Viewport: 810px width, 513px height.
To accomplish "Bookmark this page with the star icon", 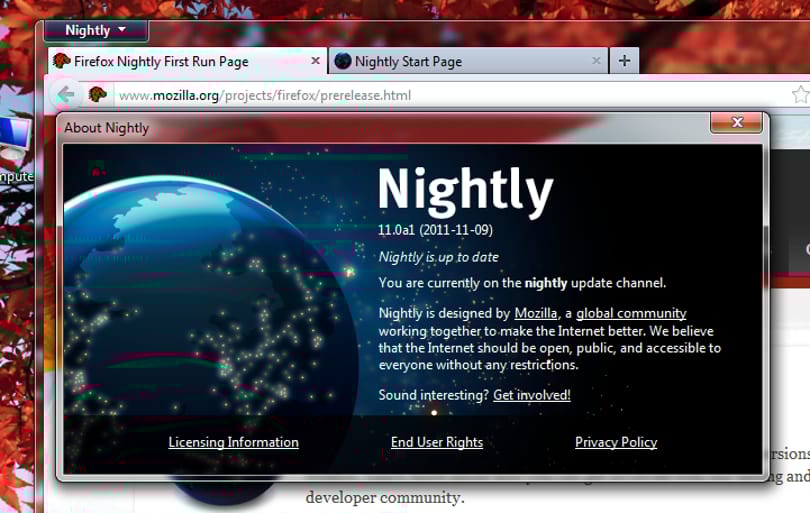I will point(800,95).
